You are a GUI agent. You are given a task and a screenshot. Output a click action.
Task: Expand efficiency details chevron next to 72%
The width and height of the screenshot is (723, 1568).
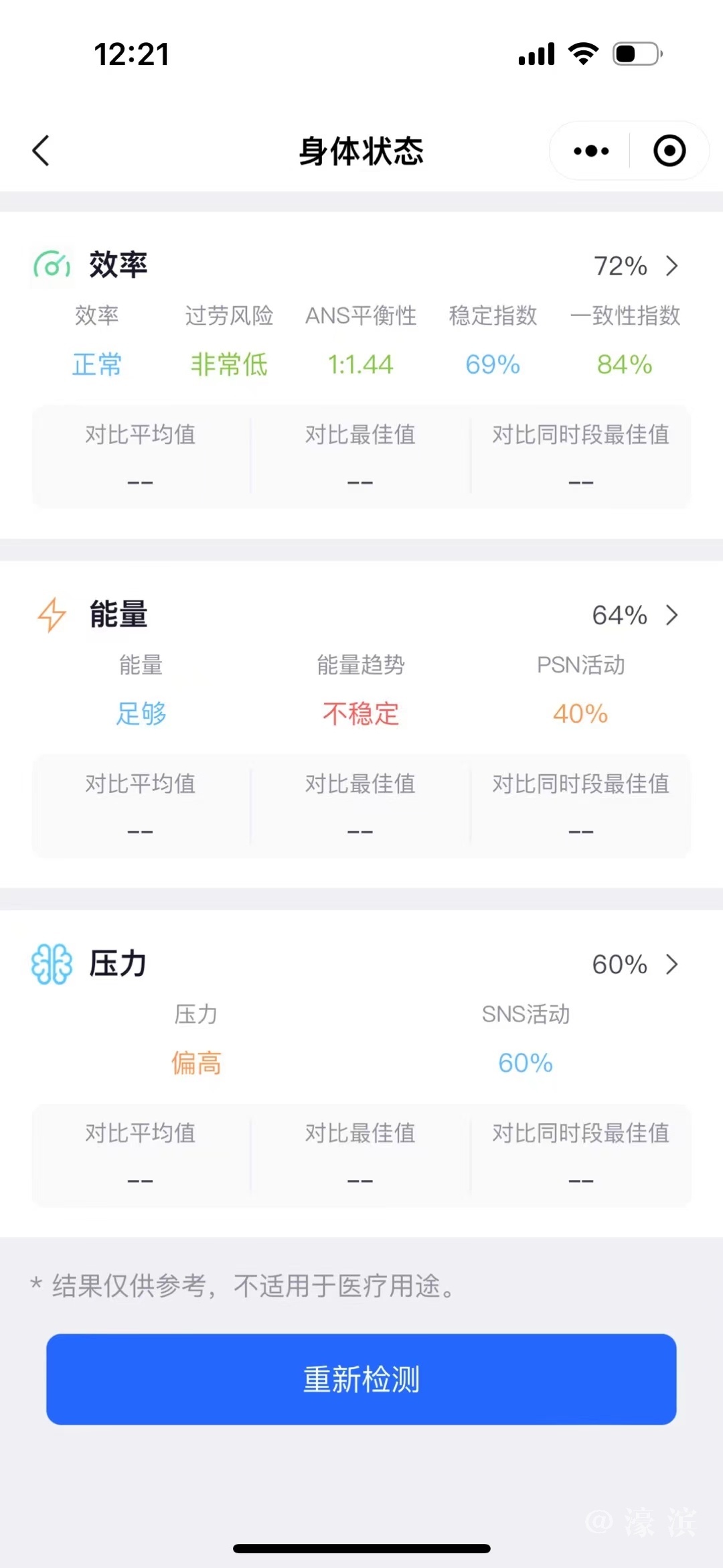point(671,266)
